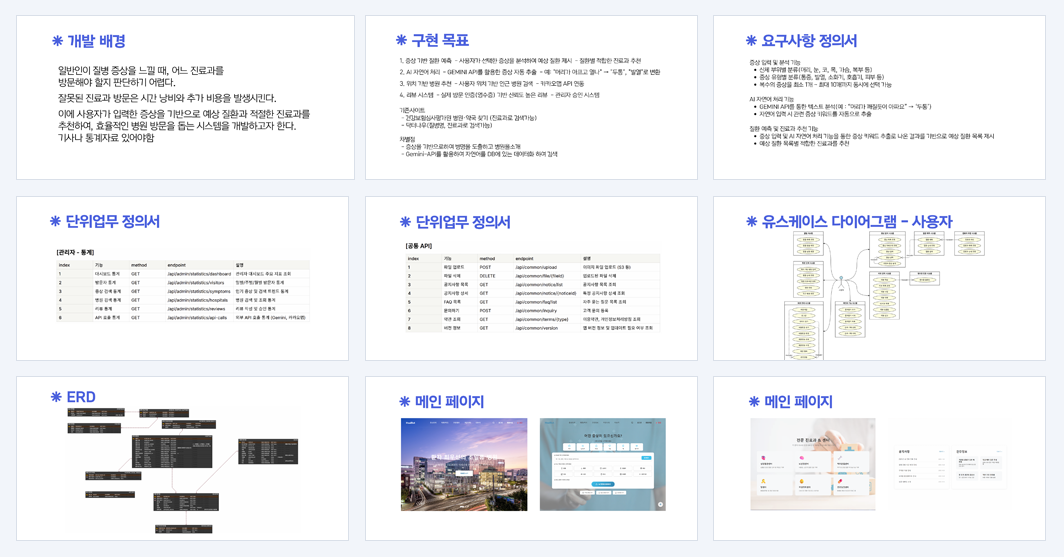Click the ERD database diagram image
Viewport: 1064px width, 557px height.
pyautogui.click(x=182, y=470)
